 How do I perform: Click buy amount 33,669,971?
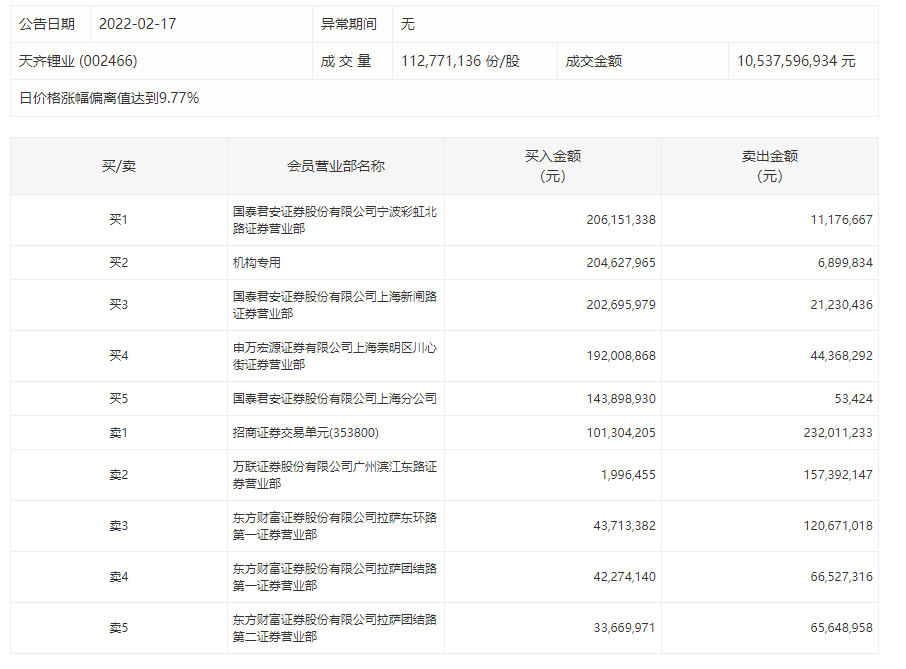625,628
